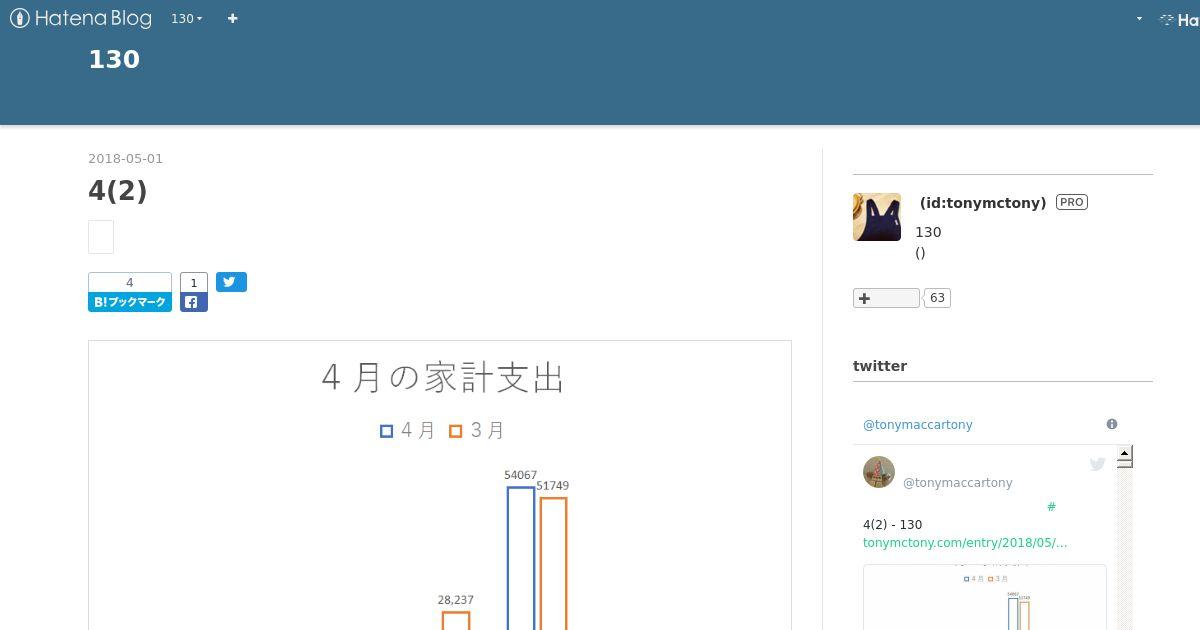This screenshot has width=1200, height=630.
Task: Open the tweet chart preview card
Action: (985, 597)
